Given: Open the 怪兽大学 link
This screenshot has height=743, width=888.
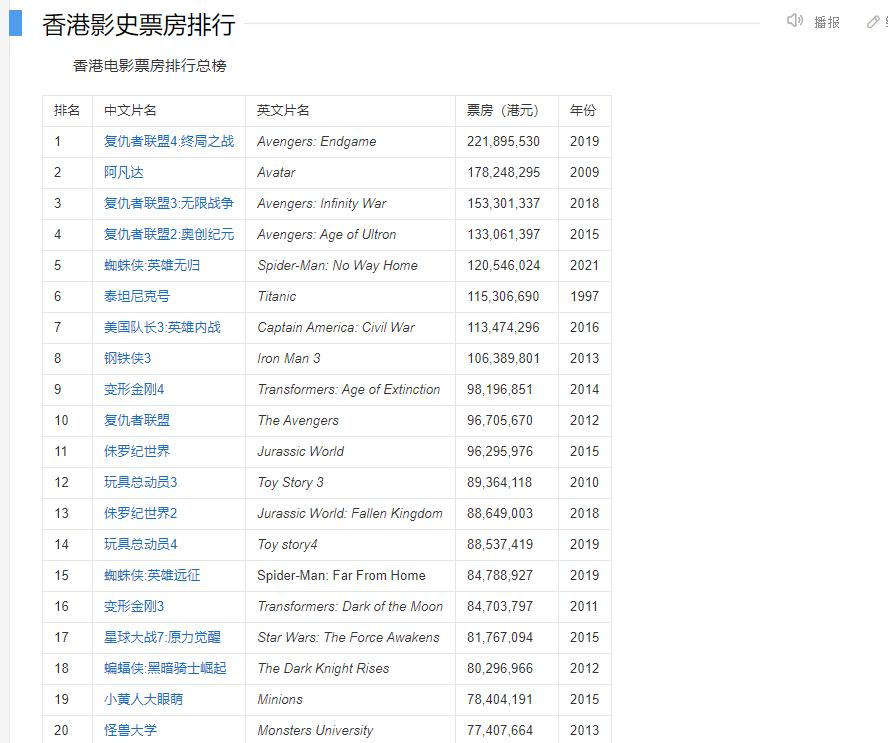Looking at the screenshot, I should coord(130,730).
